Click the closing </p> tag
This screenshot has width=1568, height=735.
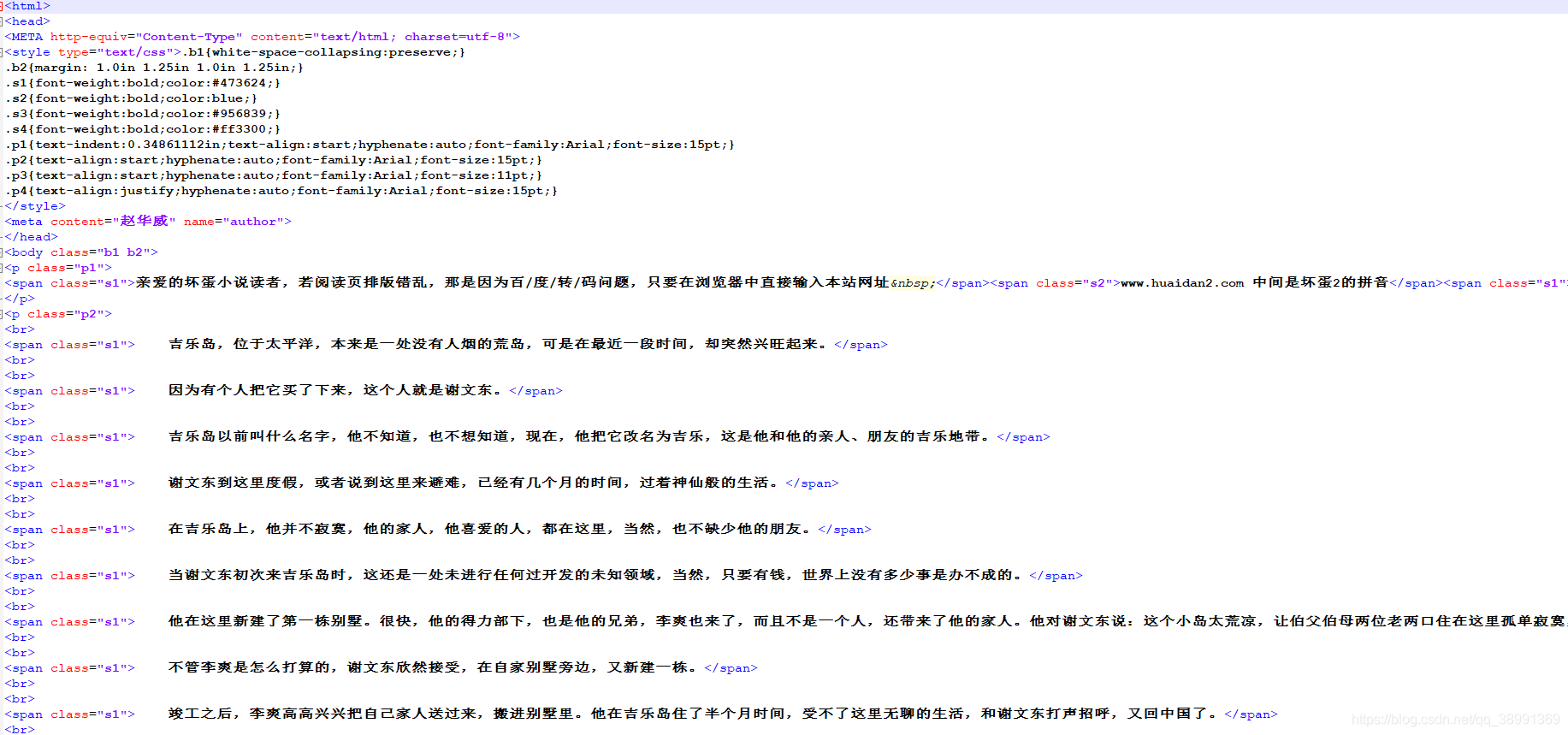point(20,299)
